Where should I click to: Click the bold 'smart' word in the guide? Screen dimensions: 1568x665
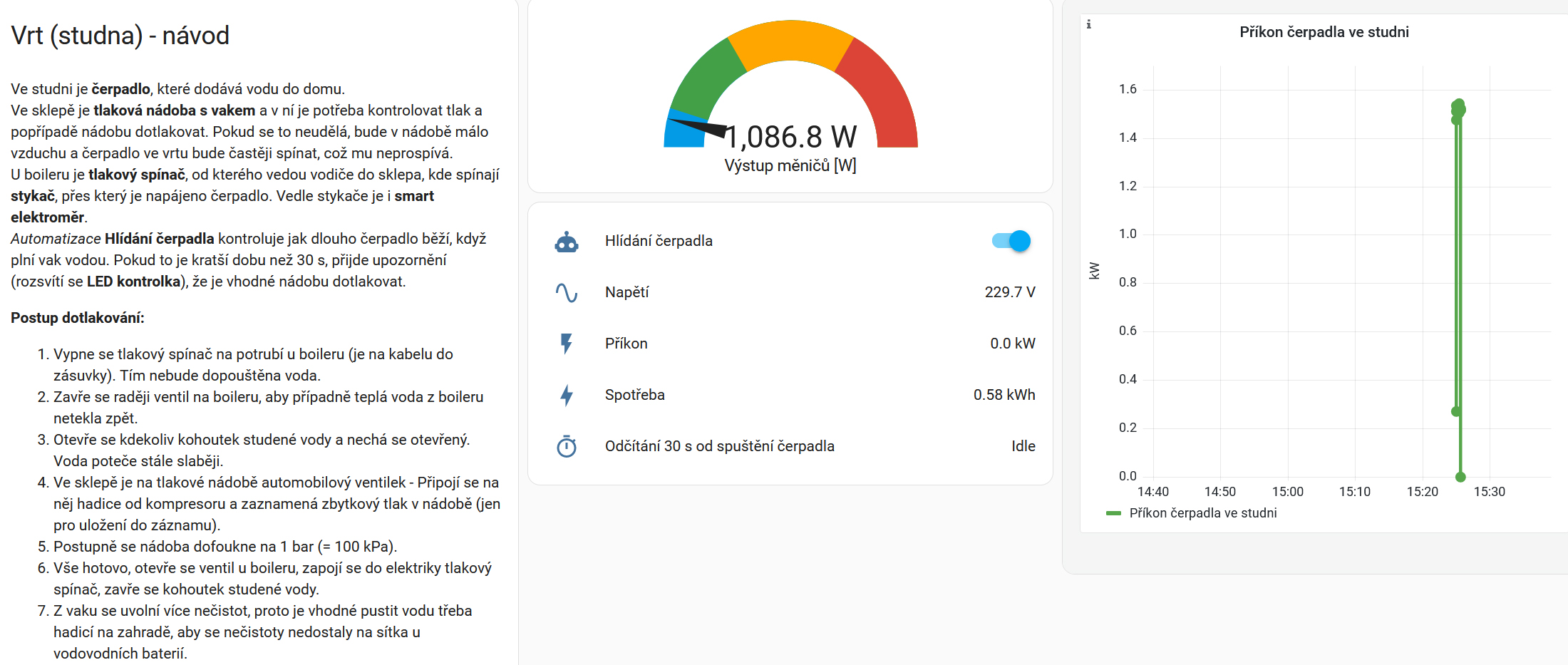click(x=414, y=196)
